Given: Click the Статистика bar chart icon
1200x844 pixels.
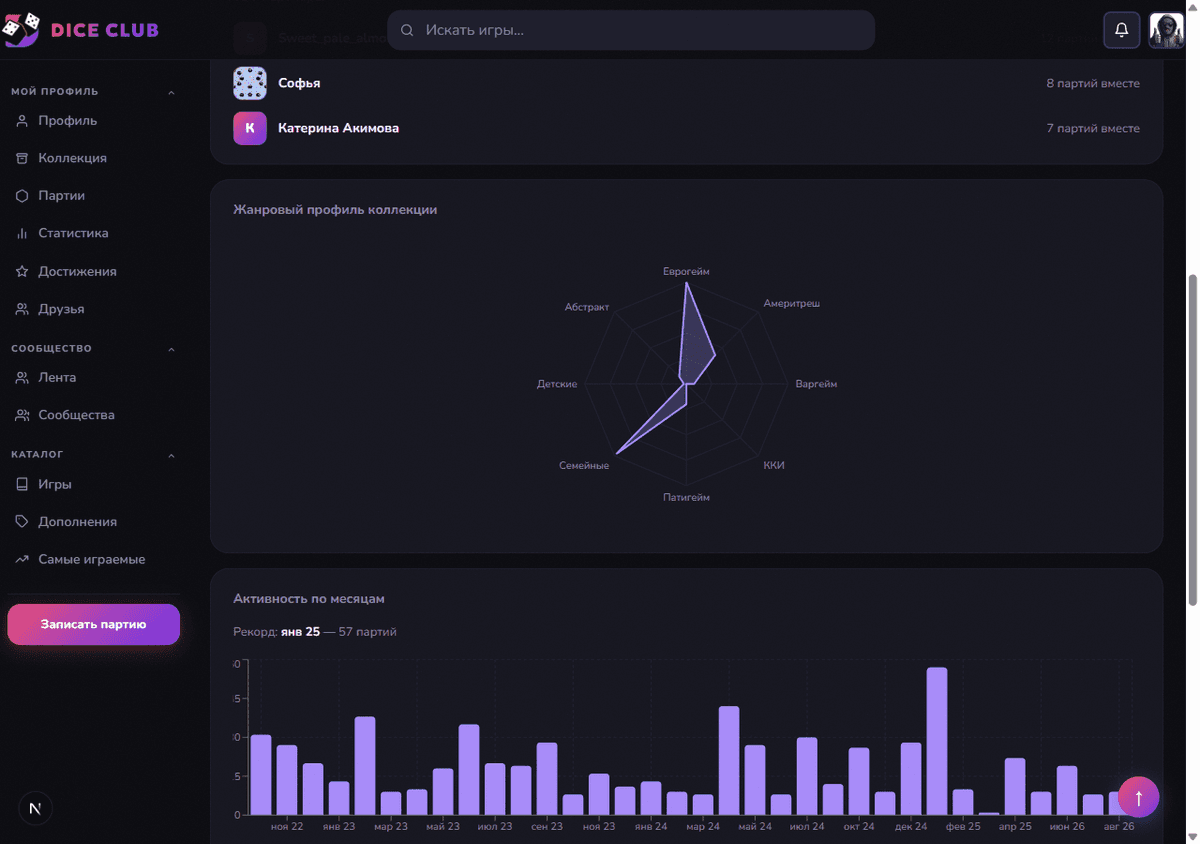Looking at the screenshot, I should (22, 233).
